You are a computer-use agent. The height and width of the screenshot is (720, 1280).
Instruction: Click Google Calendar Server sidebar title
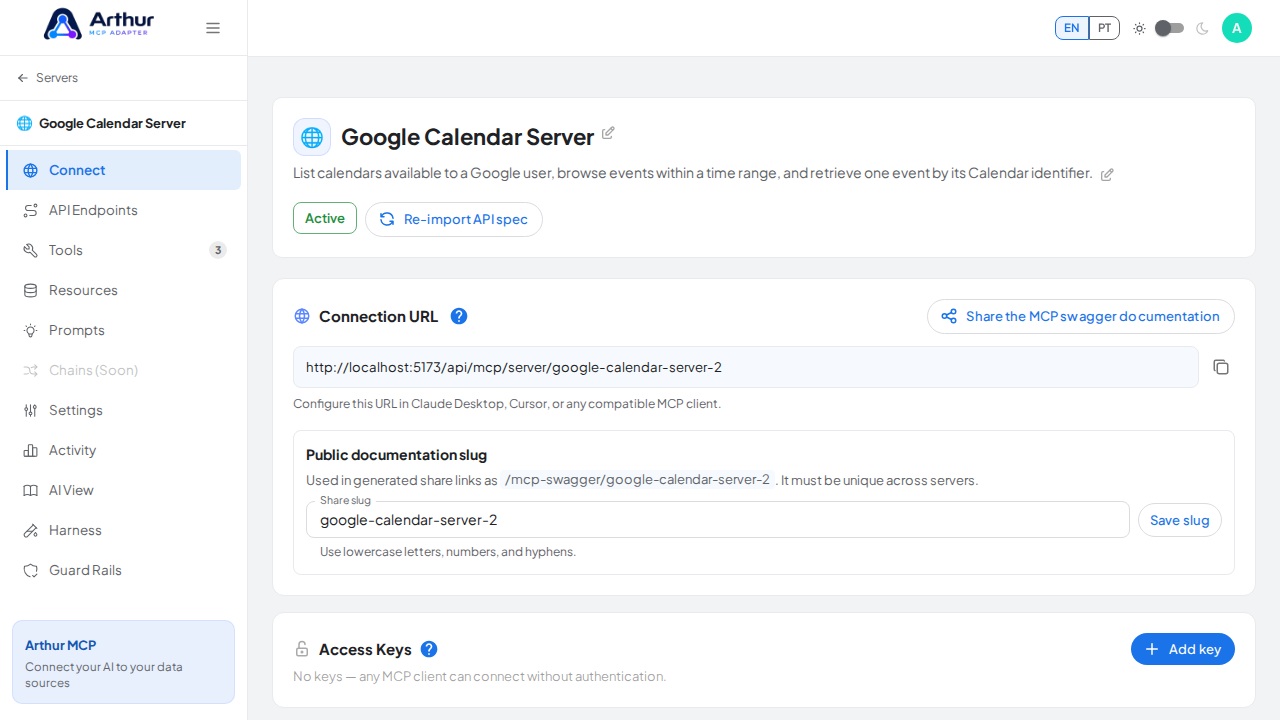pyautogui.click(x=112, y=123)
